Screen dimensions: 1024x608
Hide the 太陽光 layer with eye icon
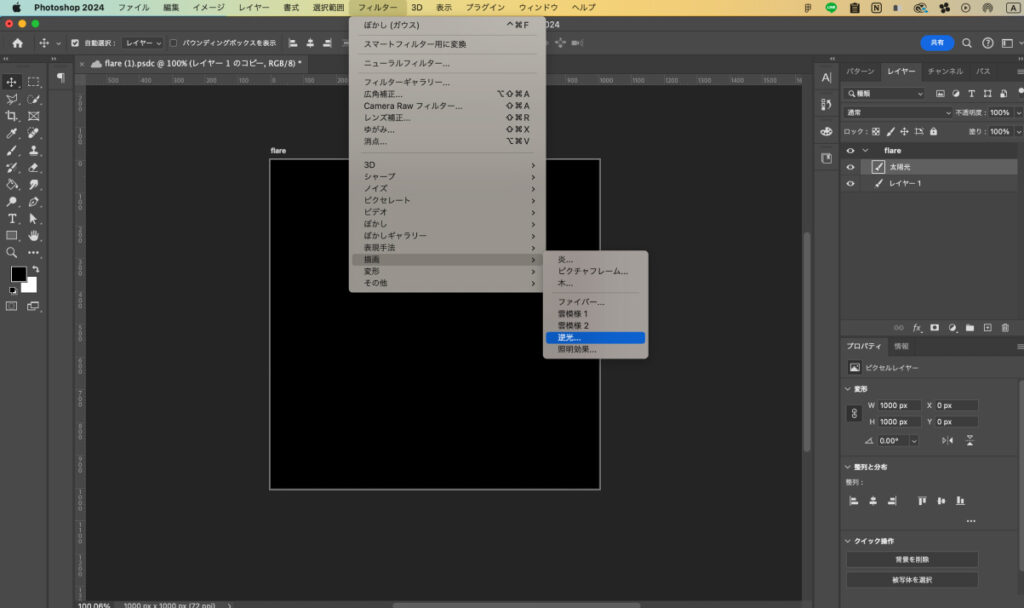[850, 167]
